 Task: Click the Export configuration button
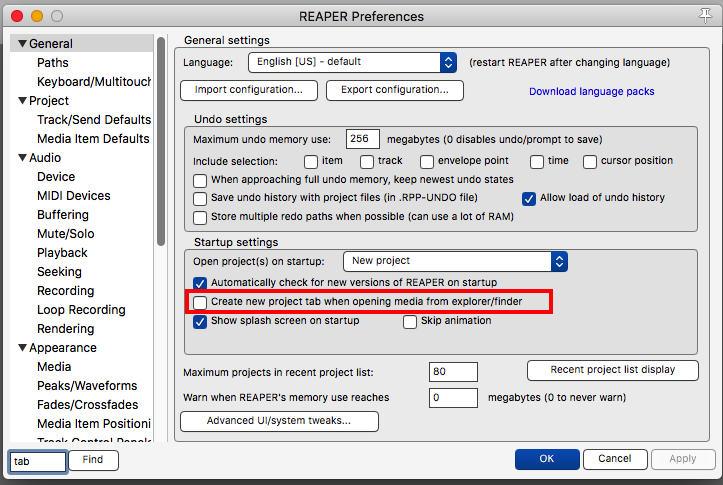coord(395,90)
